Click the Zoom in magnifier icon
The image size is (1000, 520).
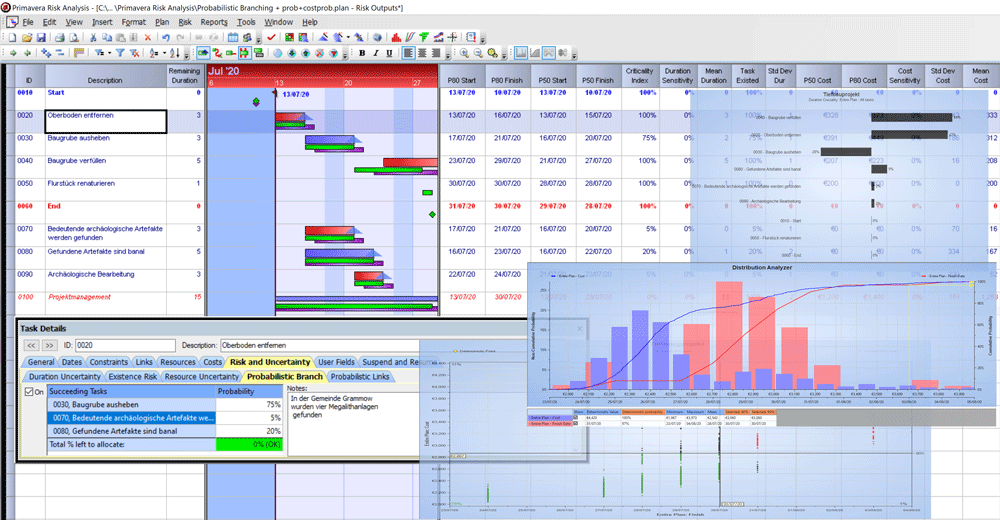click(464, 52)
